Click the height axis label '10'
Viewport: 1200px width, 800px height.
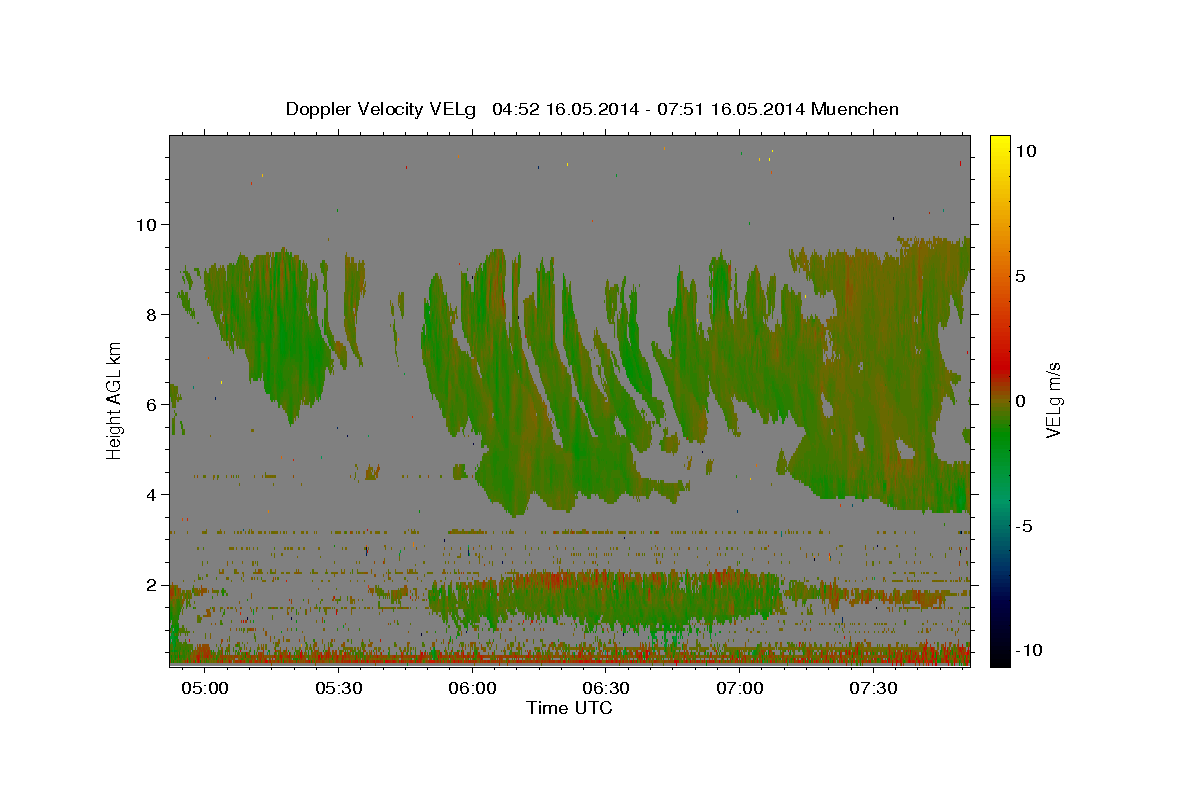[146, 224]
